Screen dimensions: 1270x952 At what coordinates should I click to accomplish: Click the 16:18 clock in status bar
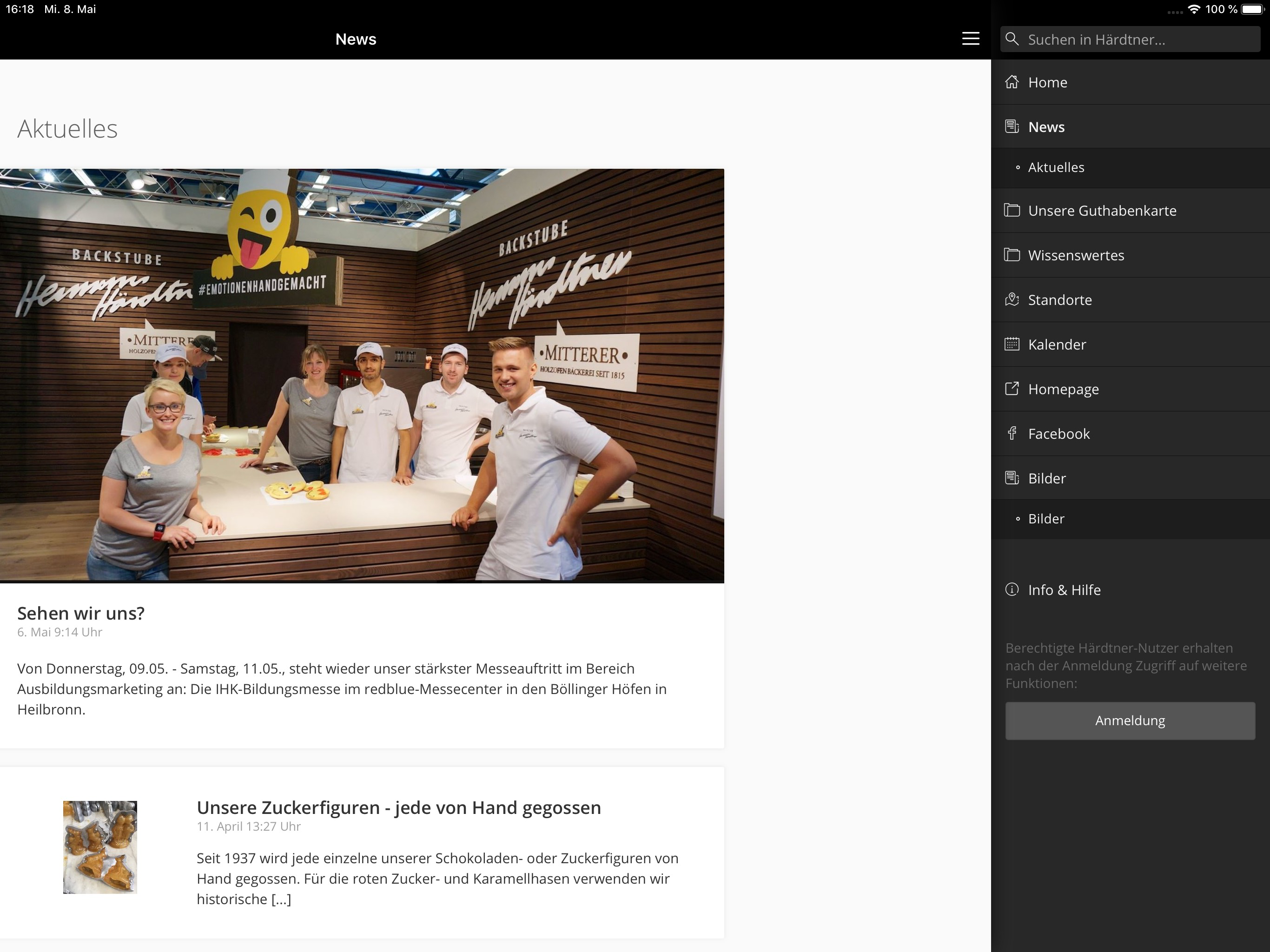[x=20, y=9]
